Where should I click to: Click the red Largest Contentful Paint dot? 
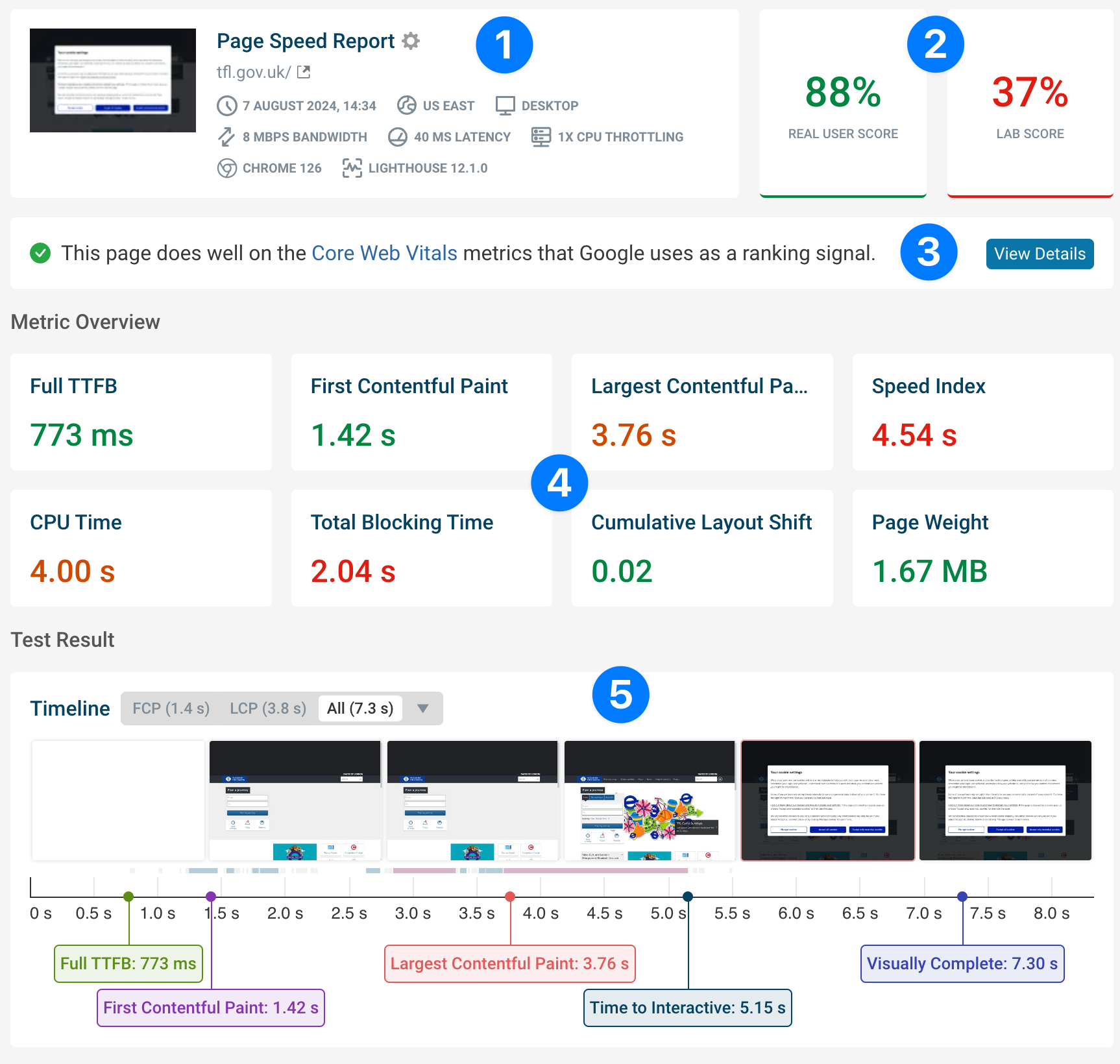pos(510,897)
